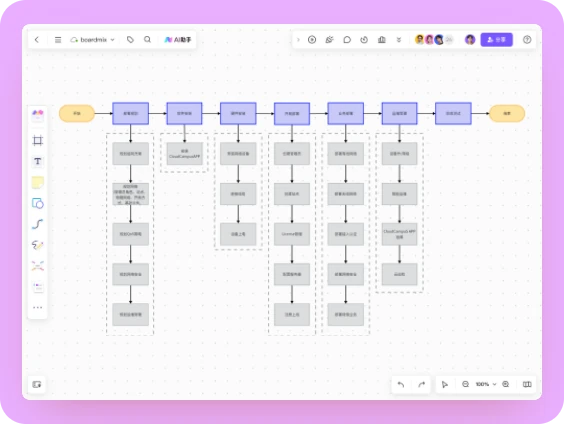Image resolution: width=564 pixels, height=424 pixels.
Task: Click the tag icon in top toolbar
Action: point(130,40)
